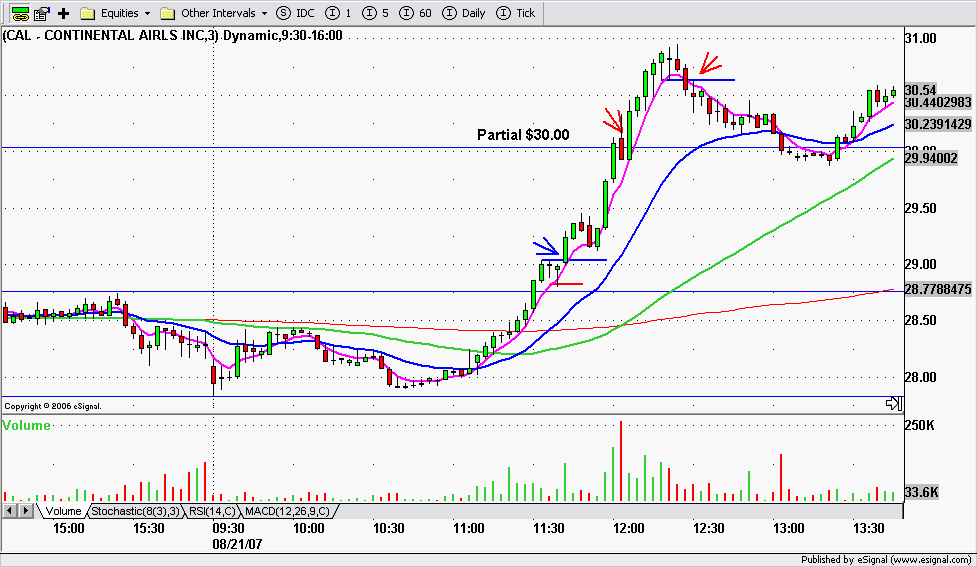977x567 pixels.
Task: Click the 15:00 time axis label
Action: pos(69,529)
